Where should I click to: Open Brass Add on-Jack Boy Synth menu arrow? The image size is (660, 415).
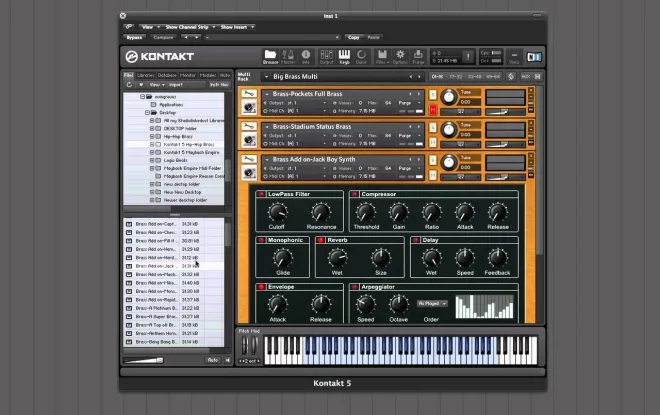click(267, 160)
